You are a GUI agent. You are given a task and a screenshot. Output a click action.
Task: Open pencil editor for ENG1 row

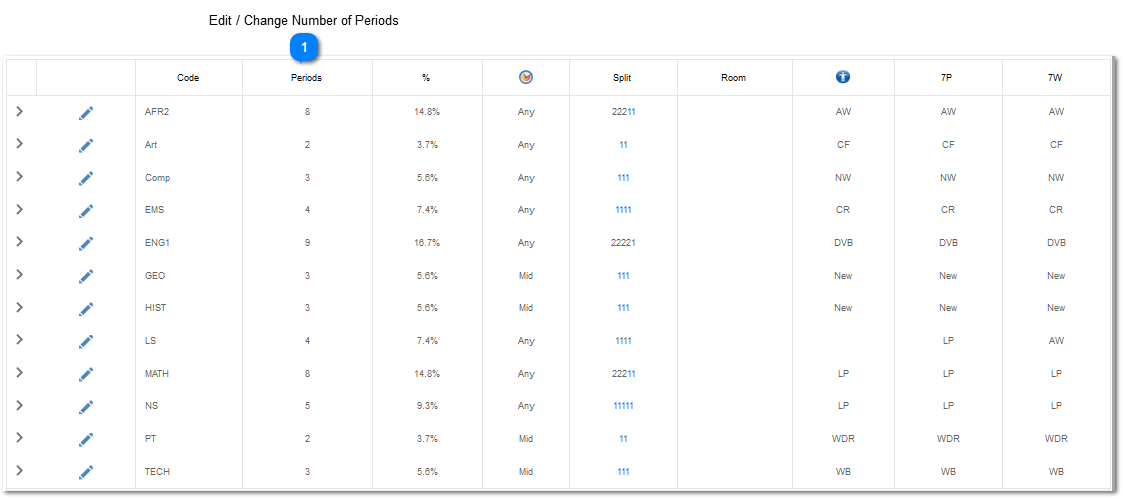pos(86,243)
